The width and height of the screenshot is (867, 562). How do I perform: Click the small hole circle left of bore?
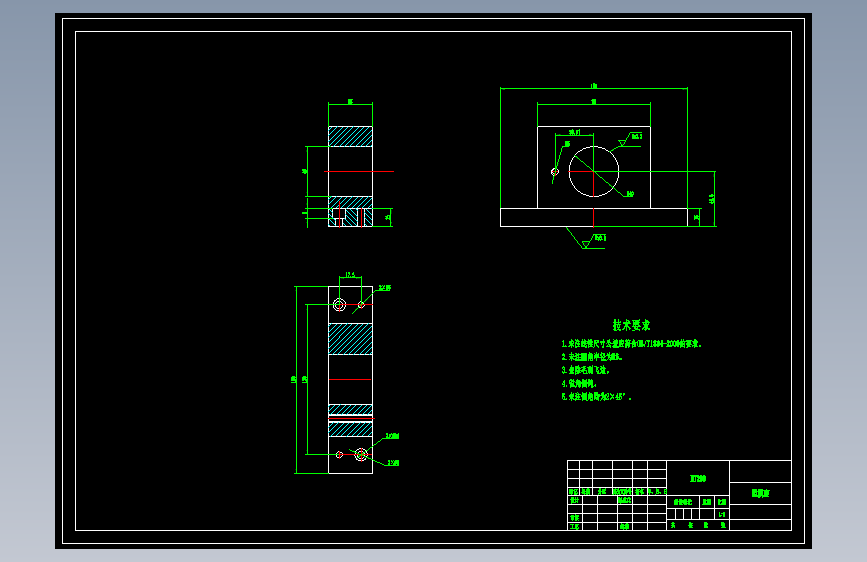click(555, 171)
